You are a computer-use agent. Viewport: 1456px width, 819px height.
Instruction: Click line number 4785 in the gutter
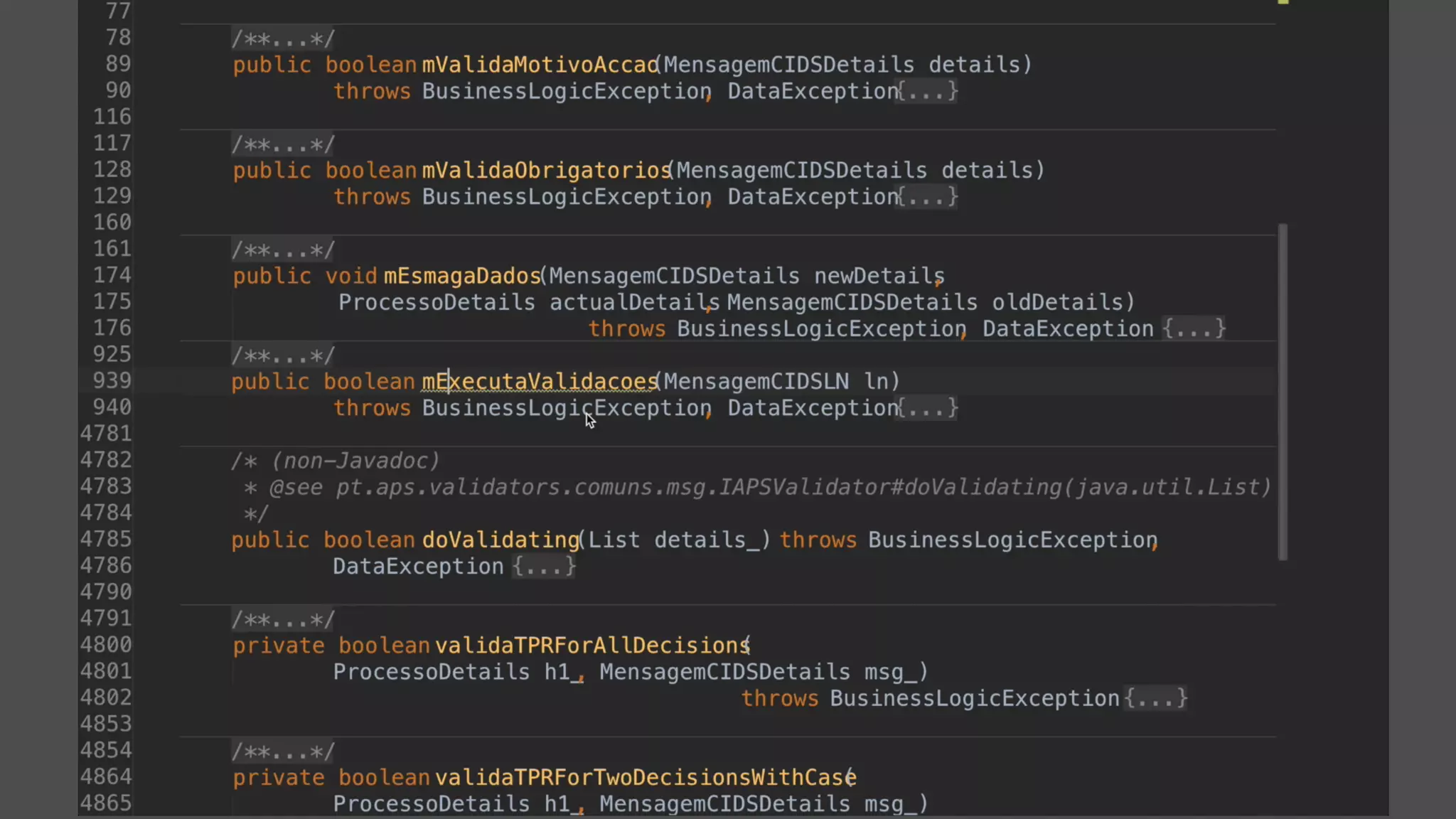click(x=105, y=539)
